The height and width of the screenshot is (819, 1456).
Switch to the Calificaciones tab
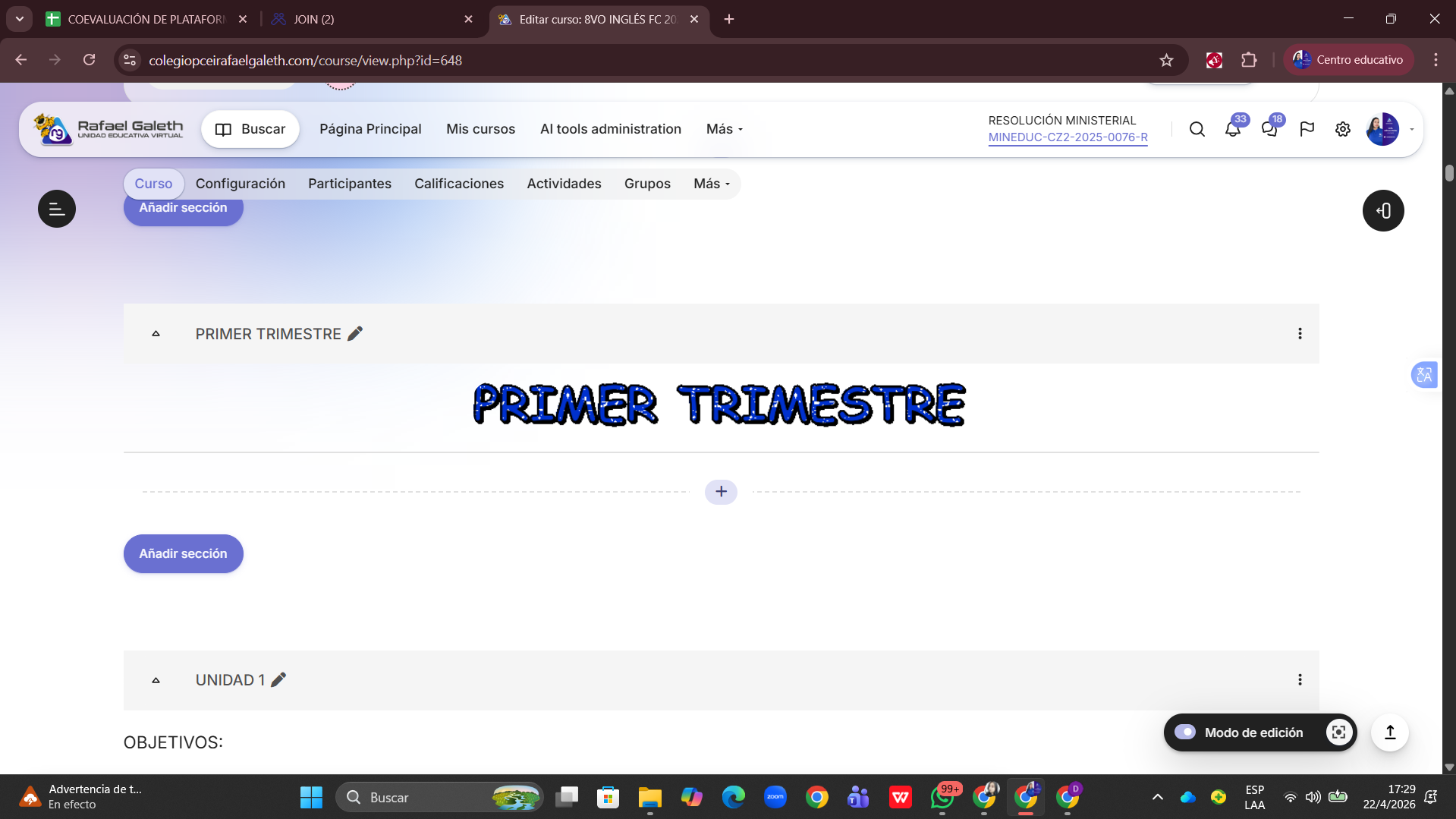458,184
